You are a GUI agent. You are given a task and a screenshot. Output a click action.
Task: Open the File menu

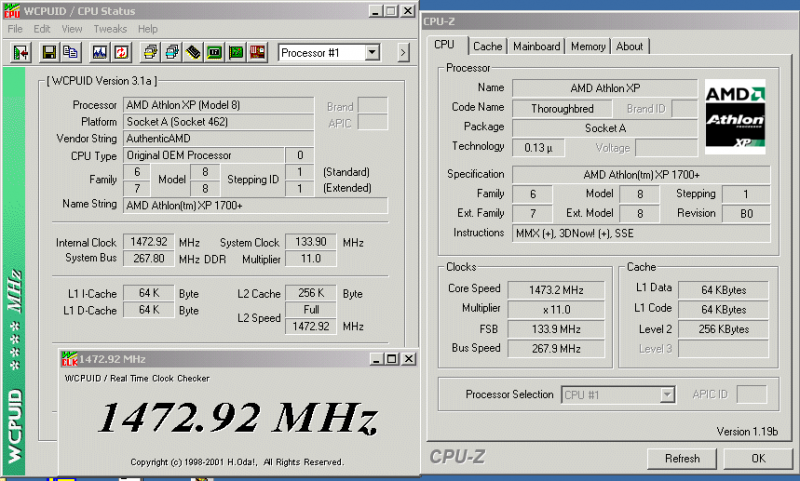[x=15, y=29]
